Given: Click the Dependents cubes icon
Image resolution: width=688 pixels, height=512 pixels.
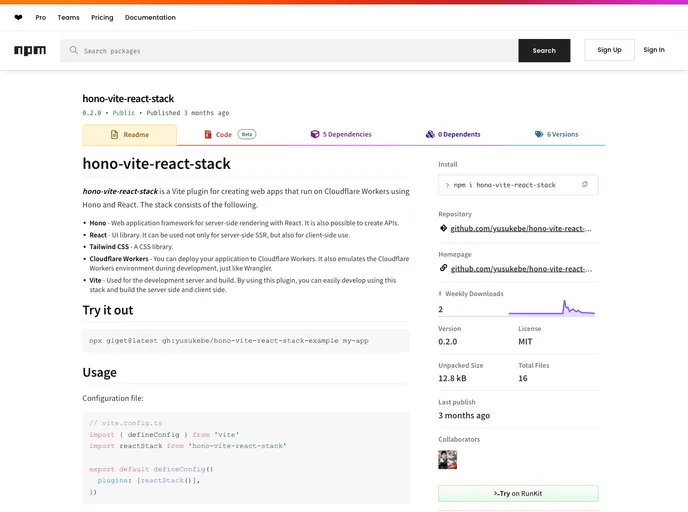Looking at the screenshot, I should click(430, 134).
